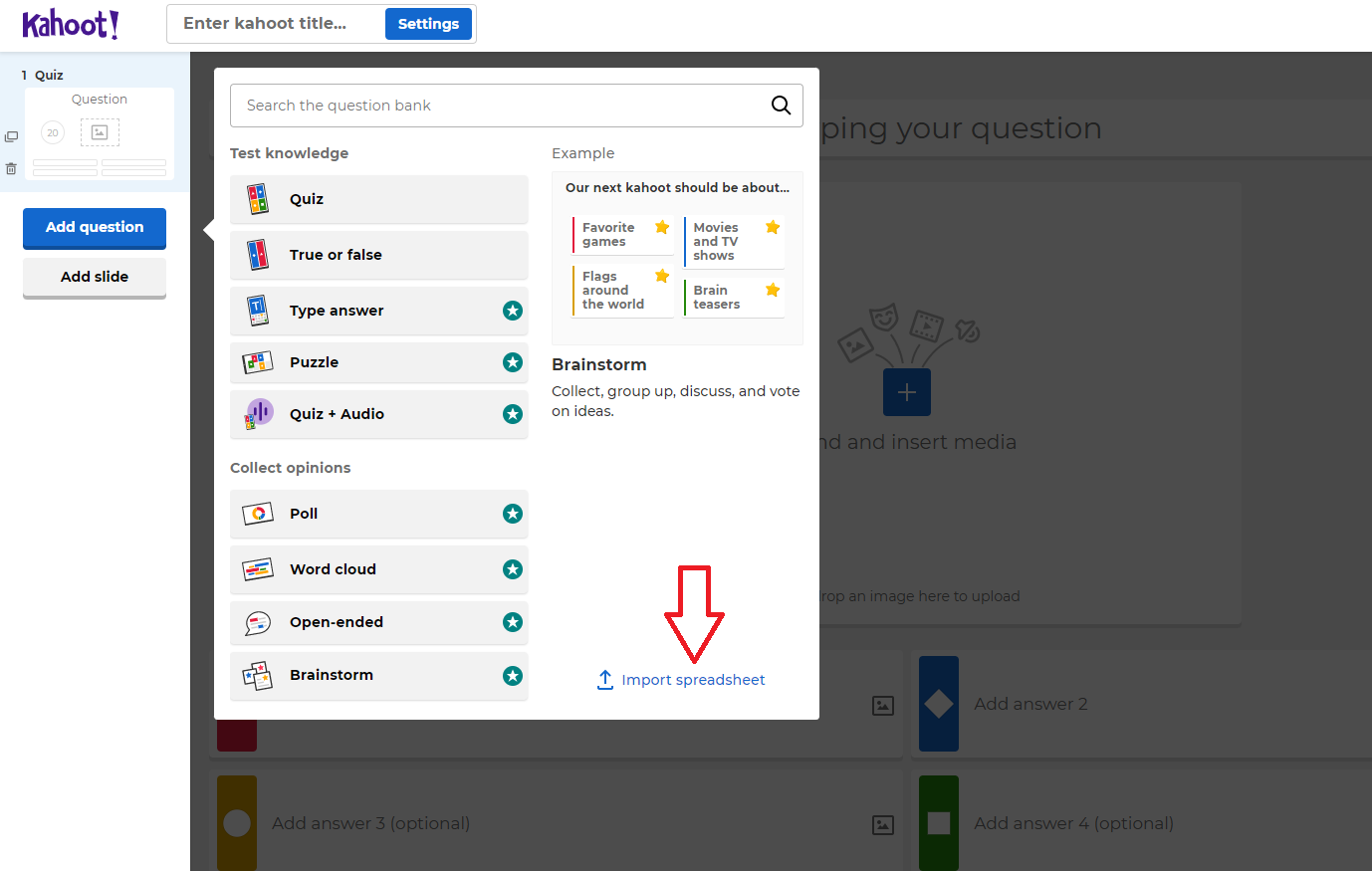Click premium star badge on Quiz + Audio

tap(513, 414)
